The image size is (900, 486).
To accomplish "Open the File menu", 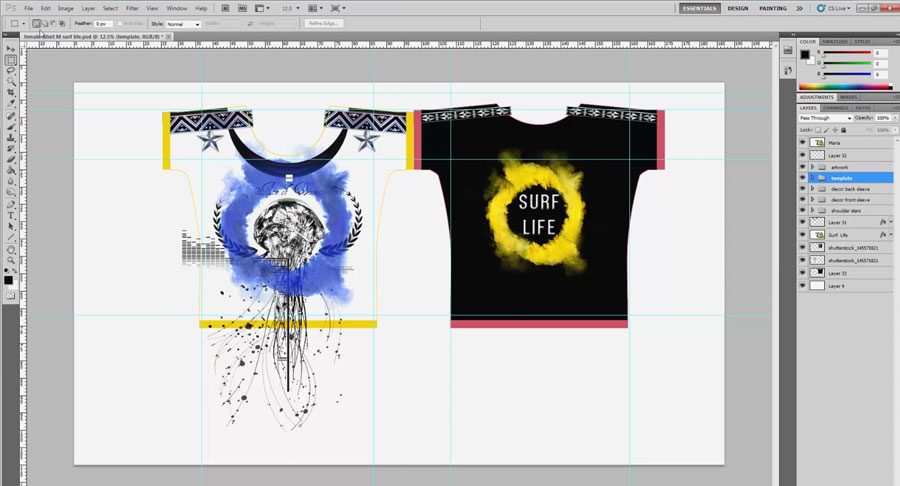I will 29,8.
